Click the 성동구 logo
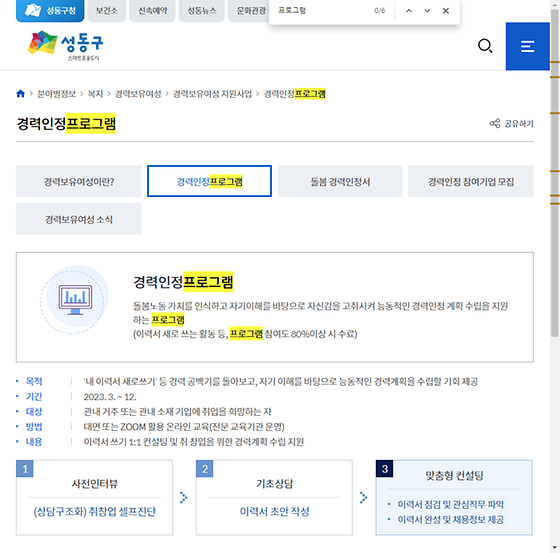 click(x=65, y=46)
